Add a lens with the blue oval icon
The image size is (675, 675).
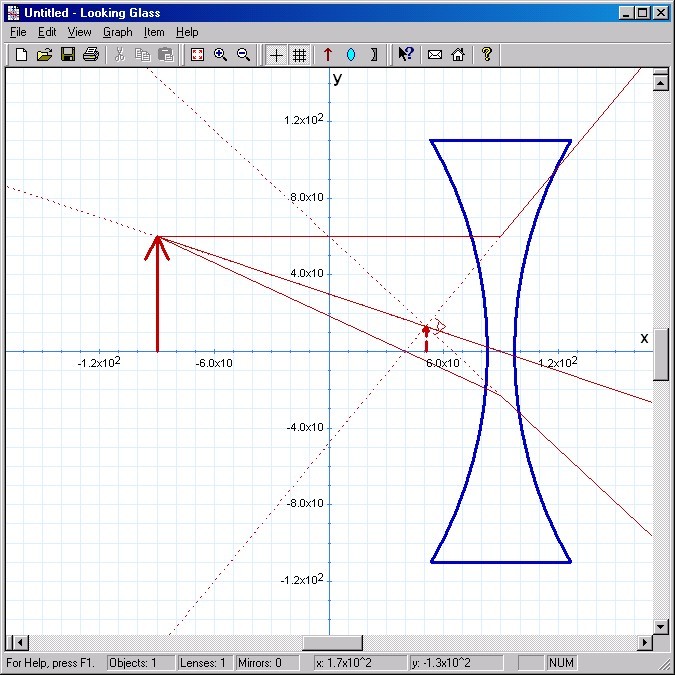pos(351,55)
